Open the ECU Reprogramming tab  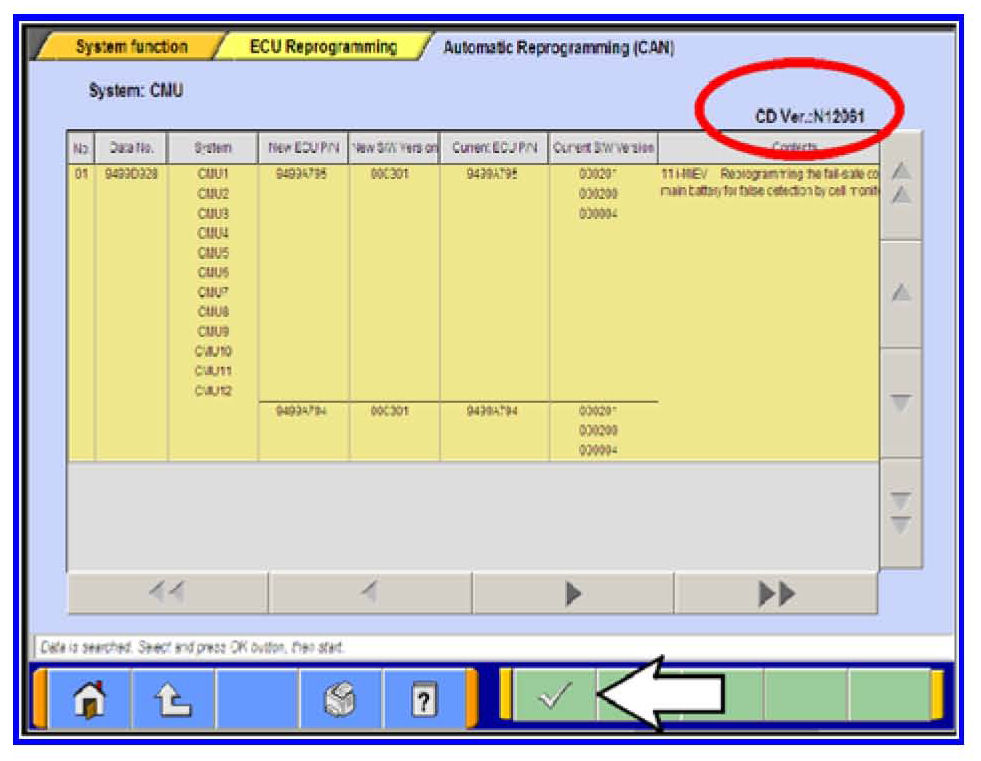pos(322,47)
